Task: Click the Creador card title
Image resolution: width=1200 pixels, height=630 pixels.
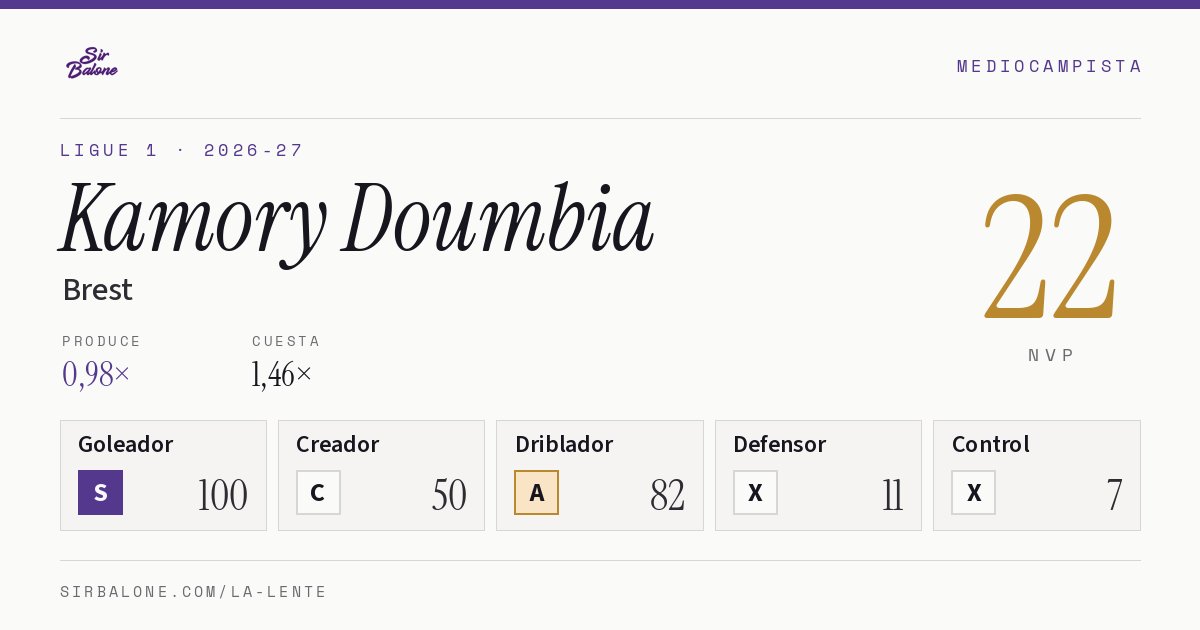Action: (x=338, y=444)
